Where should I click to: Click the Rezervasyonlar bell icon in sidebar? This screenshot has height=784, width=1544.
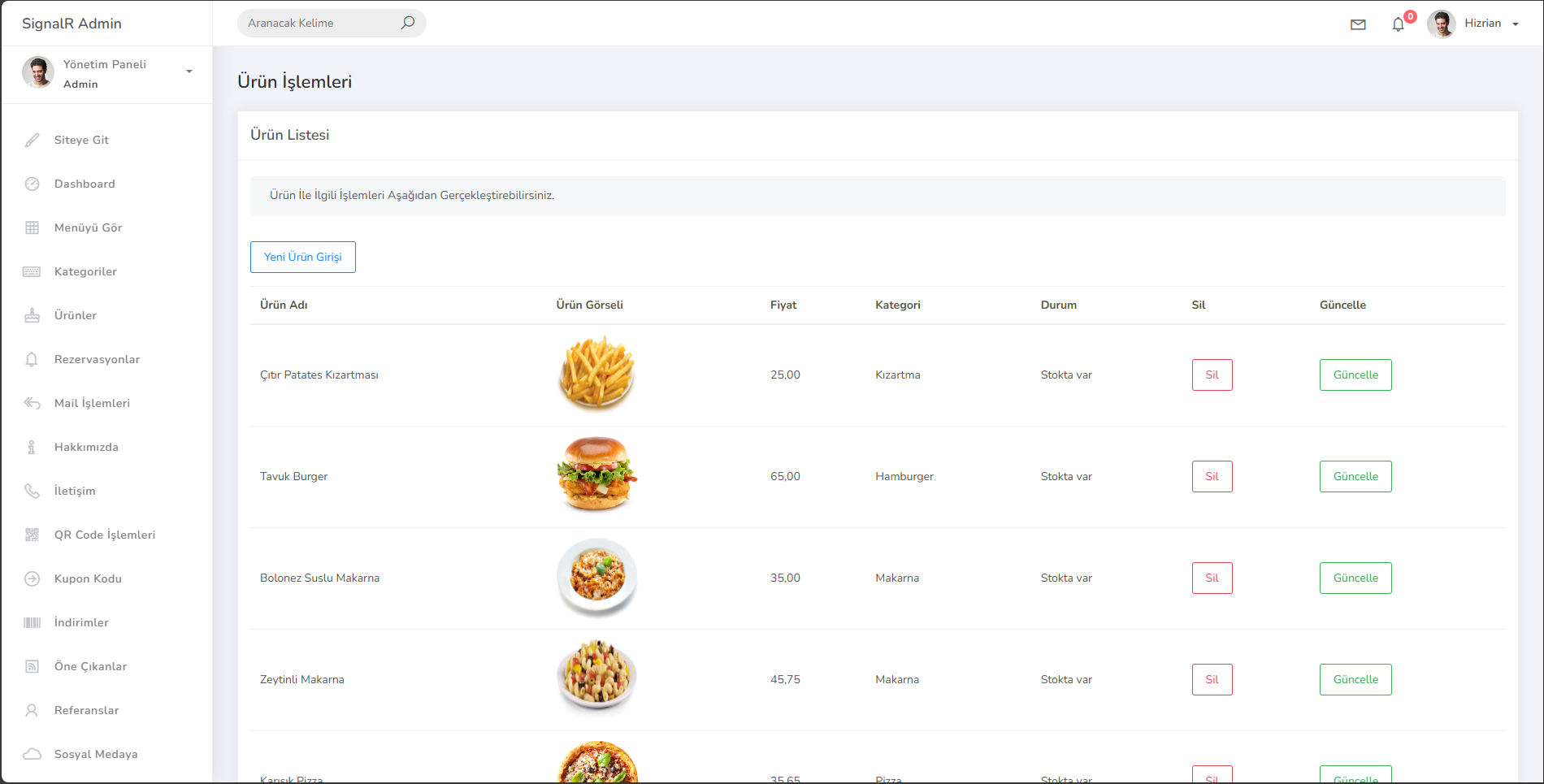click(32, 359)
